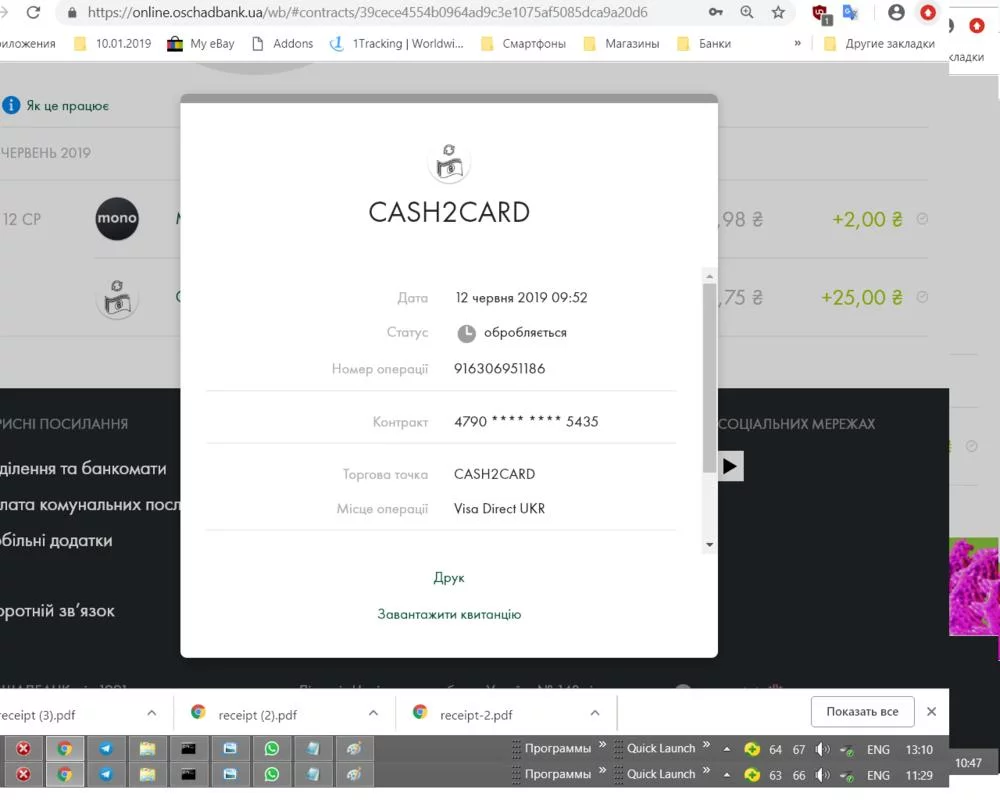Click the CASH2CARD icon in the +25,00 row

(117, 299)
